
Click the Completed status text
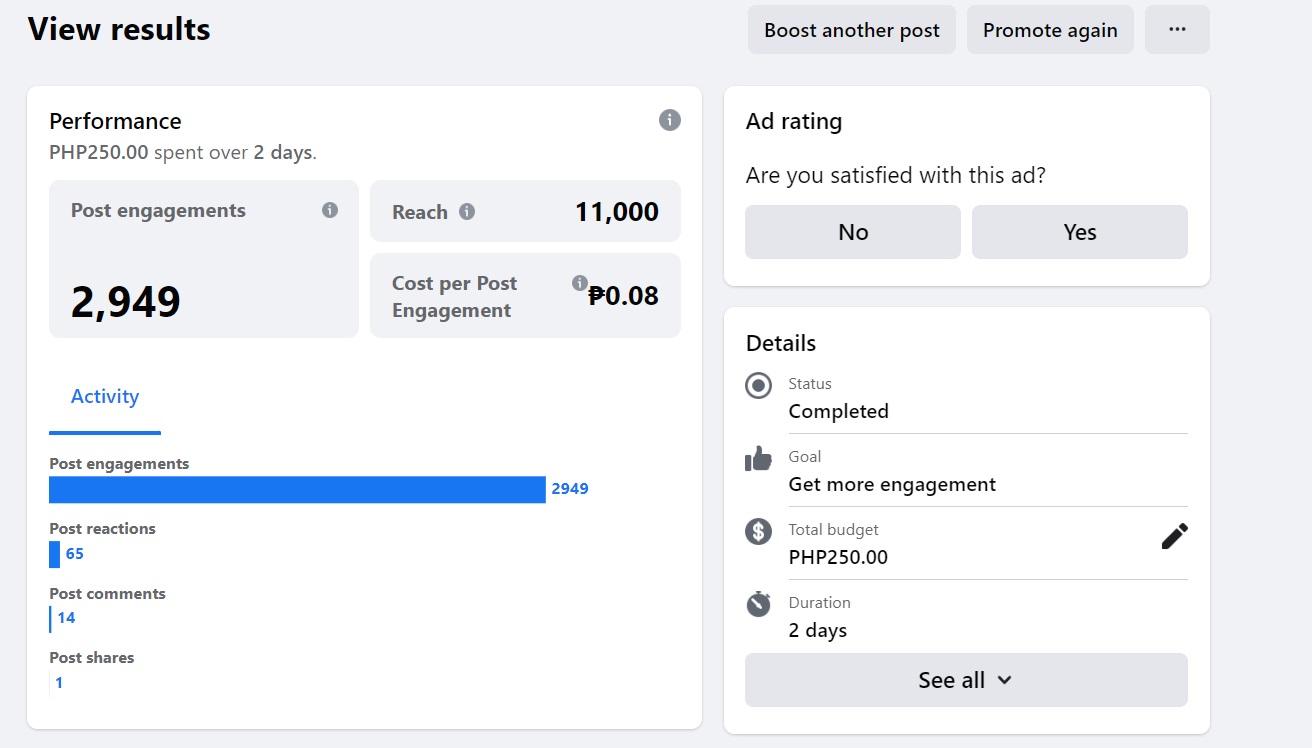(x=838, y=411)
